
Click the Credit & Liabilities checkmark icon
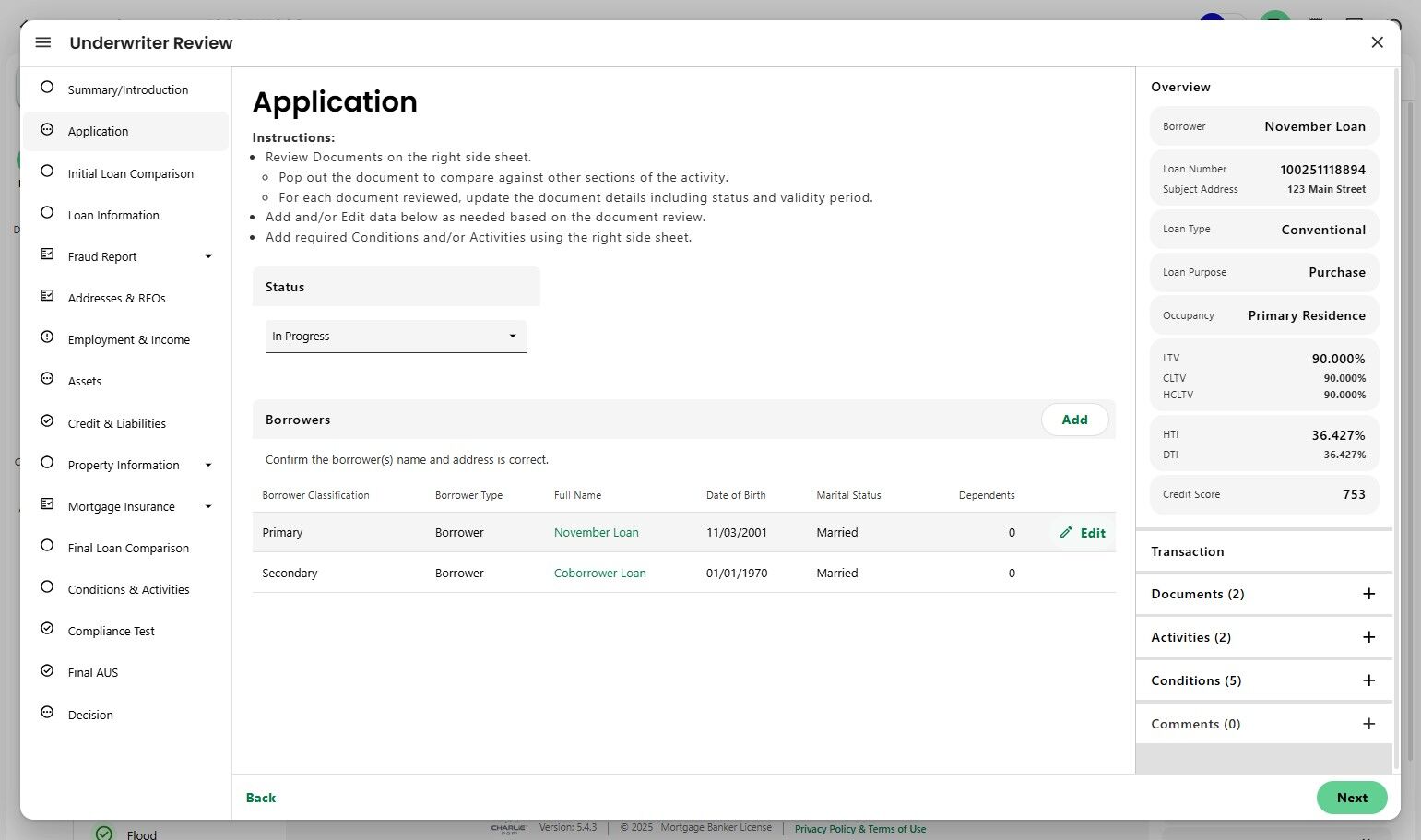coord(47,421)
